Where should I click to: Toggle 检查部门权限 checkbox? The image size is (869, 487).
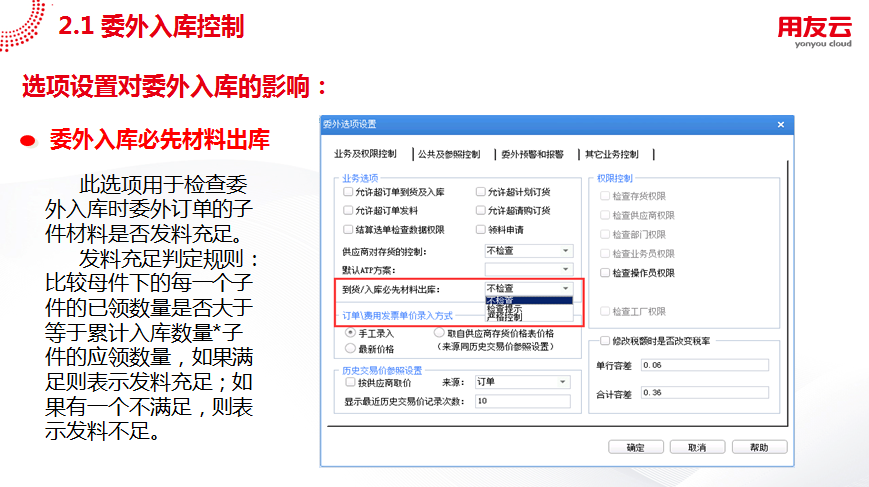click(605, 234)
